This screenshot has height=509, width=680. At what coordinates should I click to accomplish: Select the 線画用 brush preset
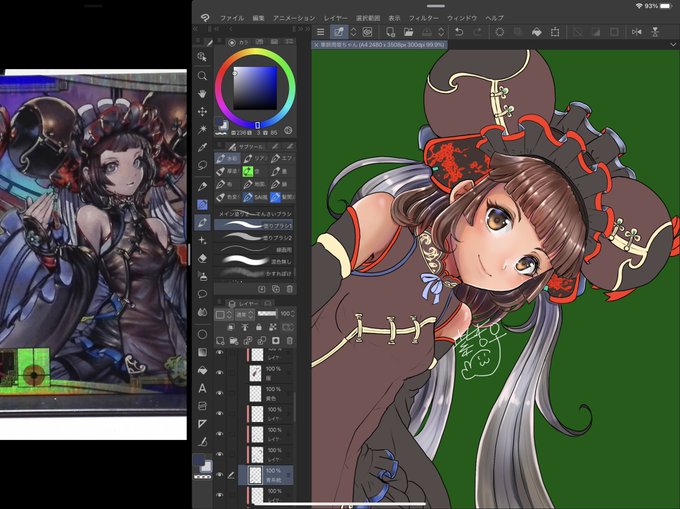point(254,249)
